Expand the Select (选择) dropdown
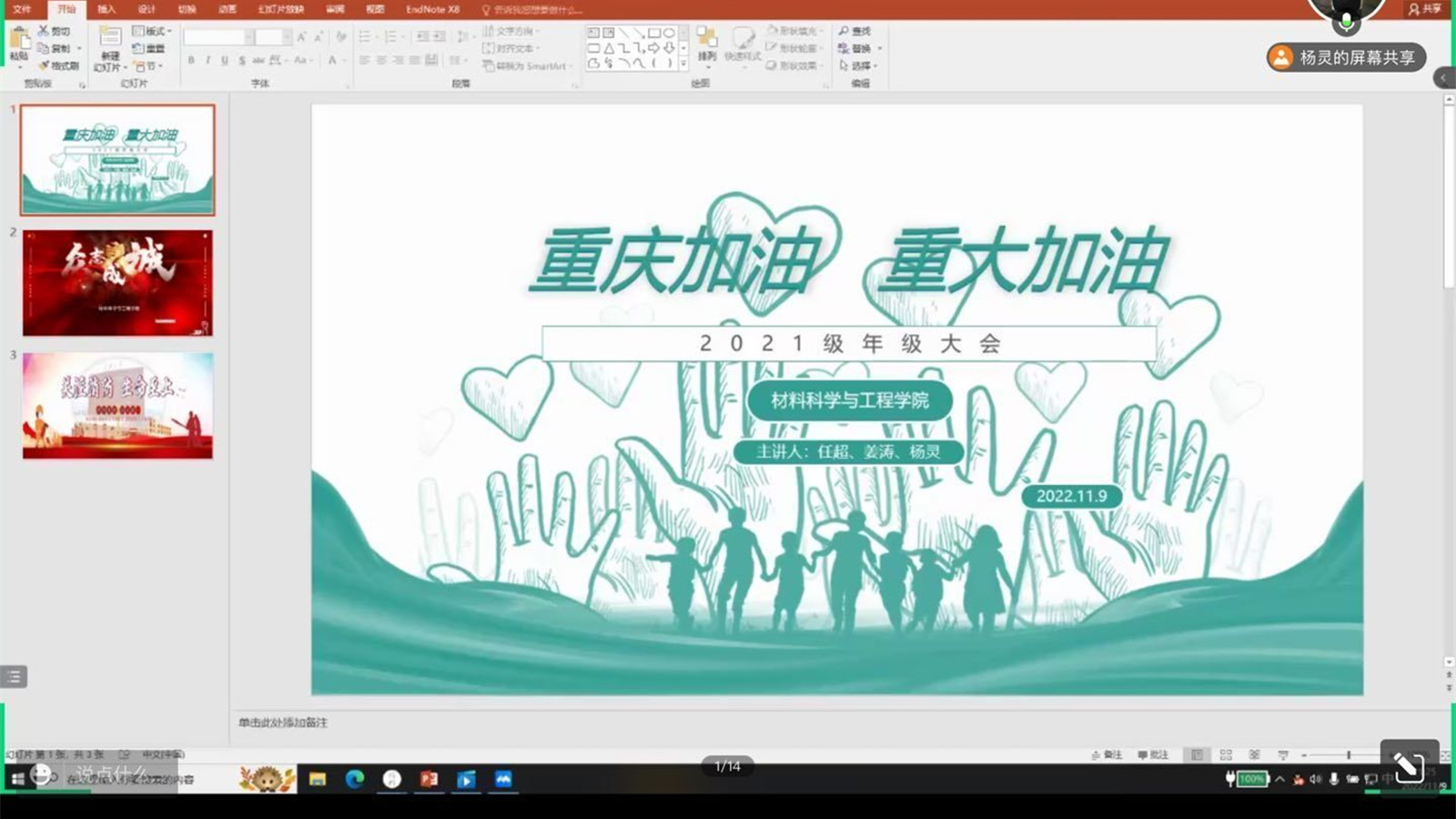The height and width of the screenshot is (819, 1456). [858, 66]
